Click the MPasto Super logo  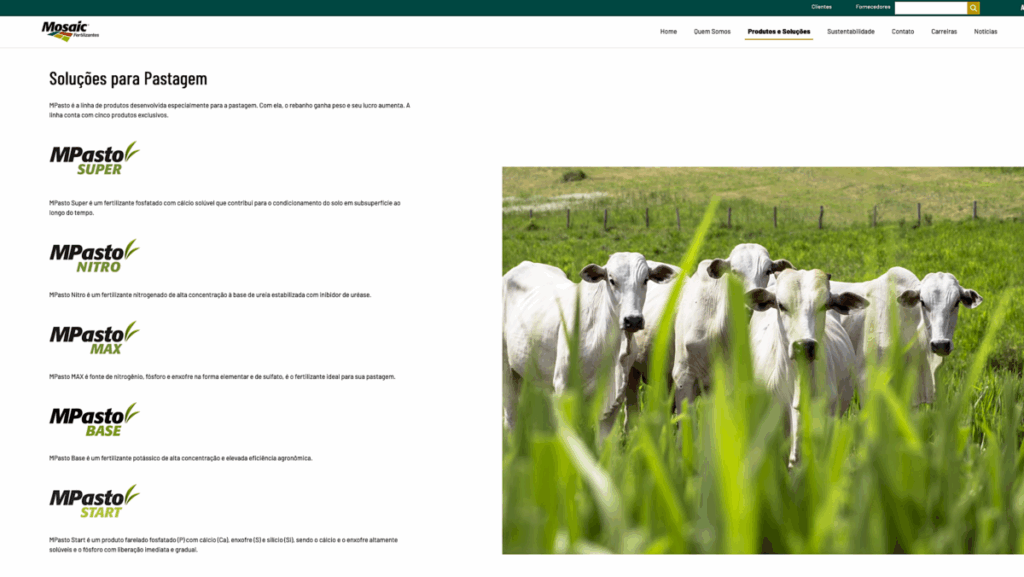click(x=94, y=158)
